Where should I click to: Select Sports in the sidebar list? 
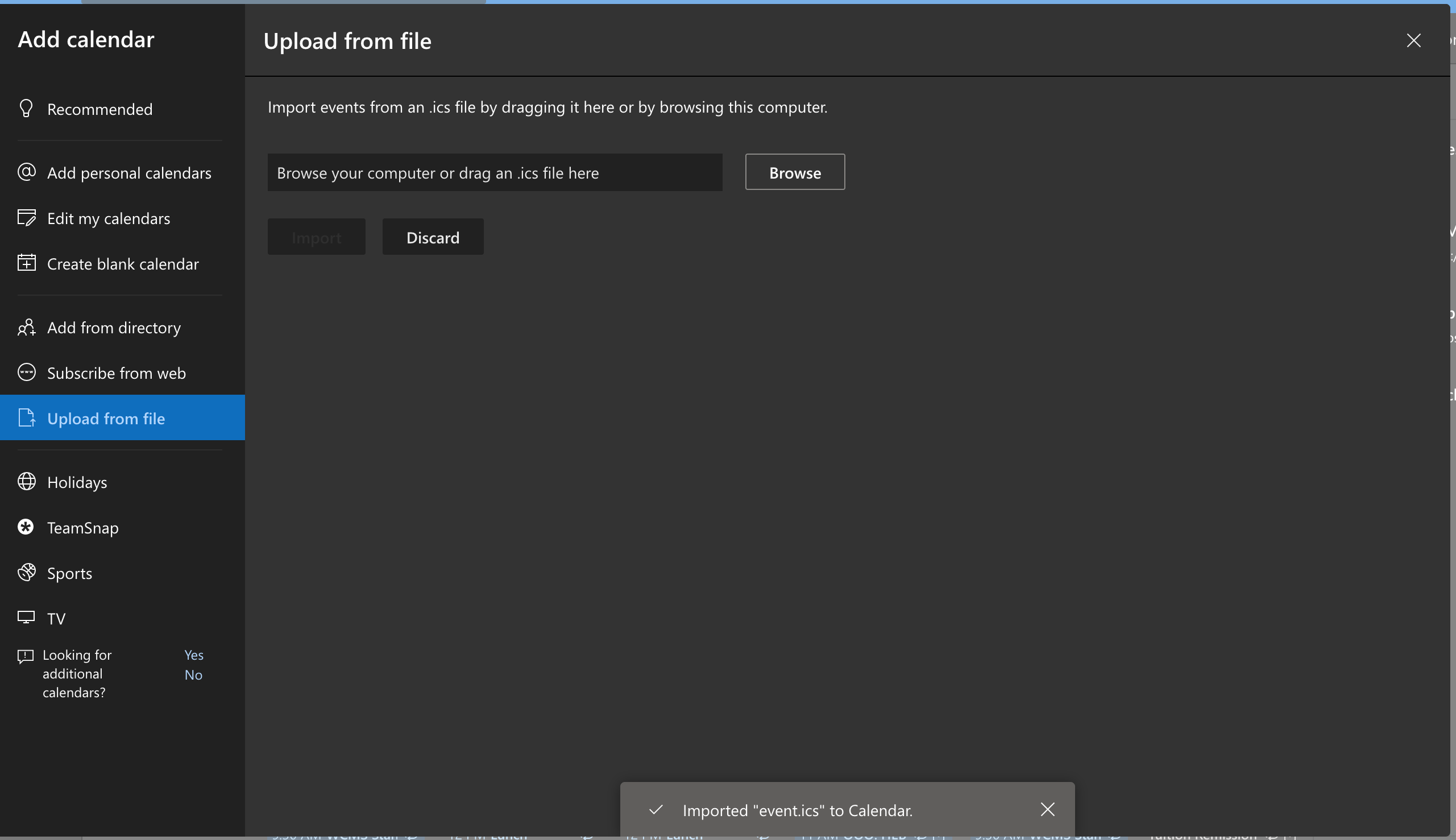(x=70, y=573)
